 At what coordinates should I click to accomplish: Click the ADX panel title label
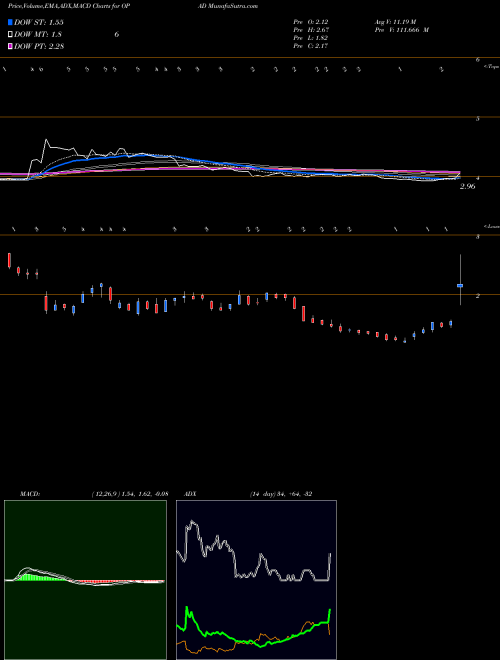(190, 493)
